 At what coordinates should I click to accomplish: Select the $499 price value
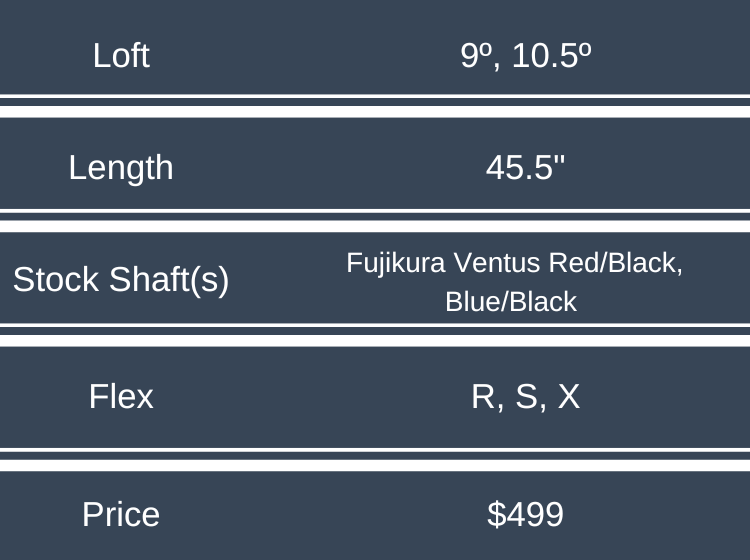526,514
